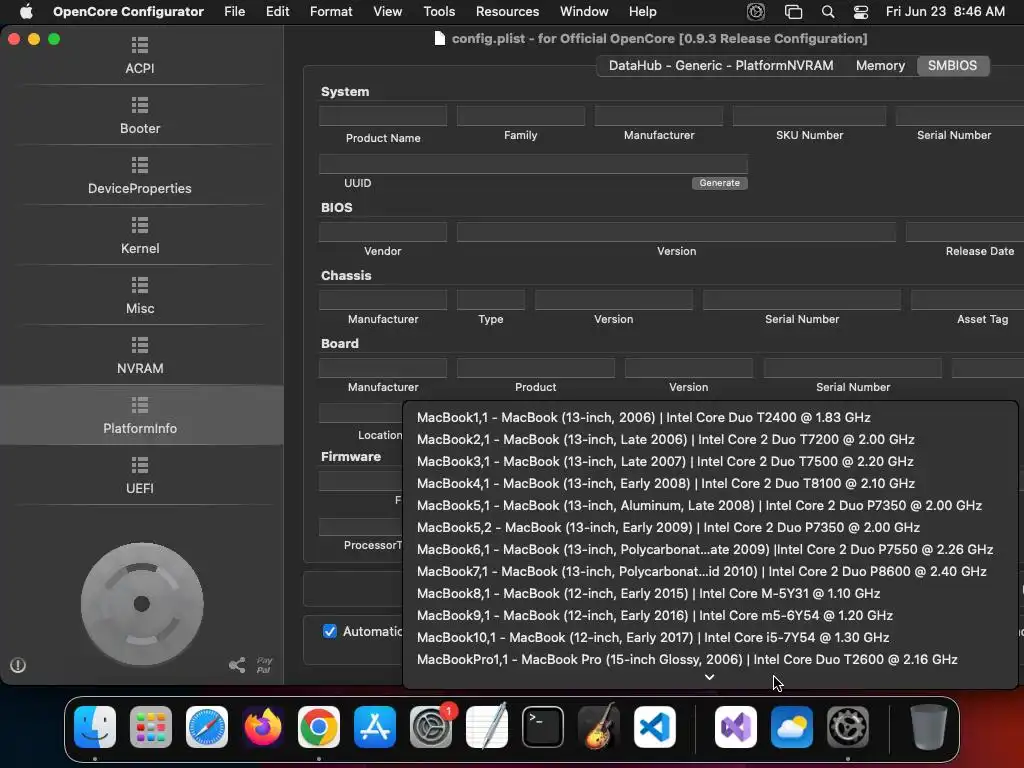Viewport: 1024px width, 768px height.
Task: Open the Window menu
Action: 584,12
